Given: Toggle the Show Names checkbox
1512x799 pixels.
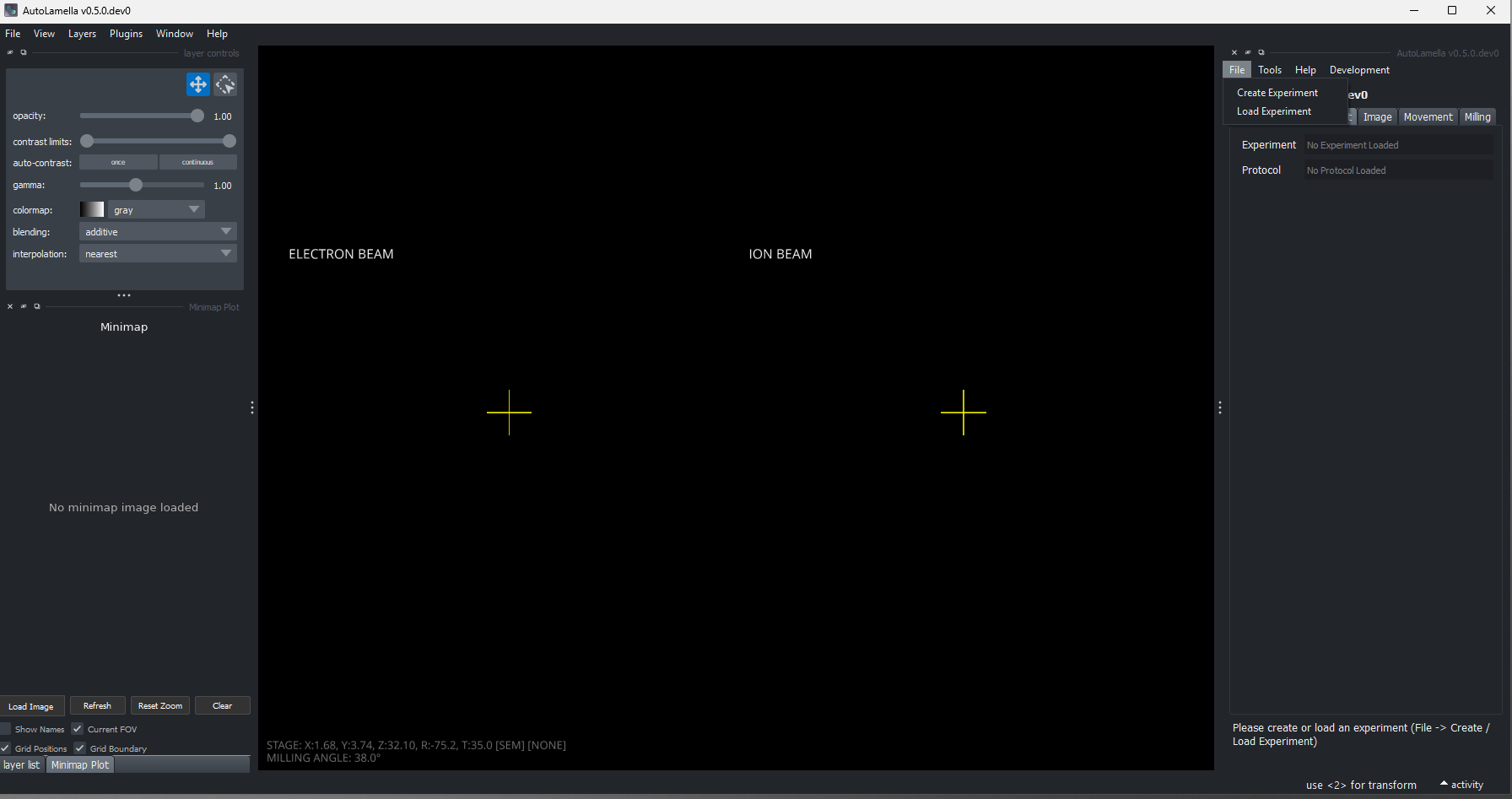Looking at the screenshot, I should point(6,729).
